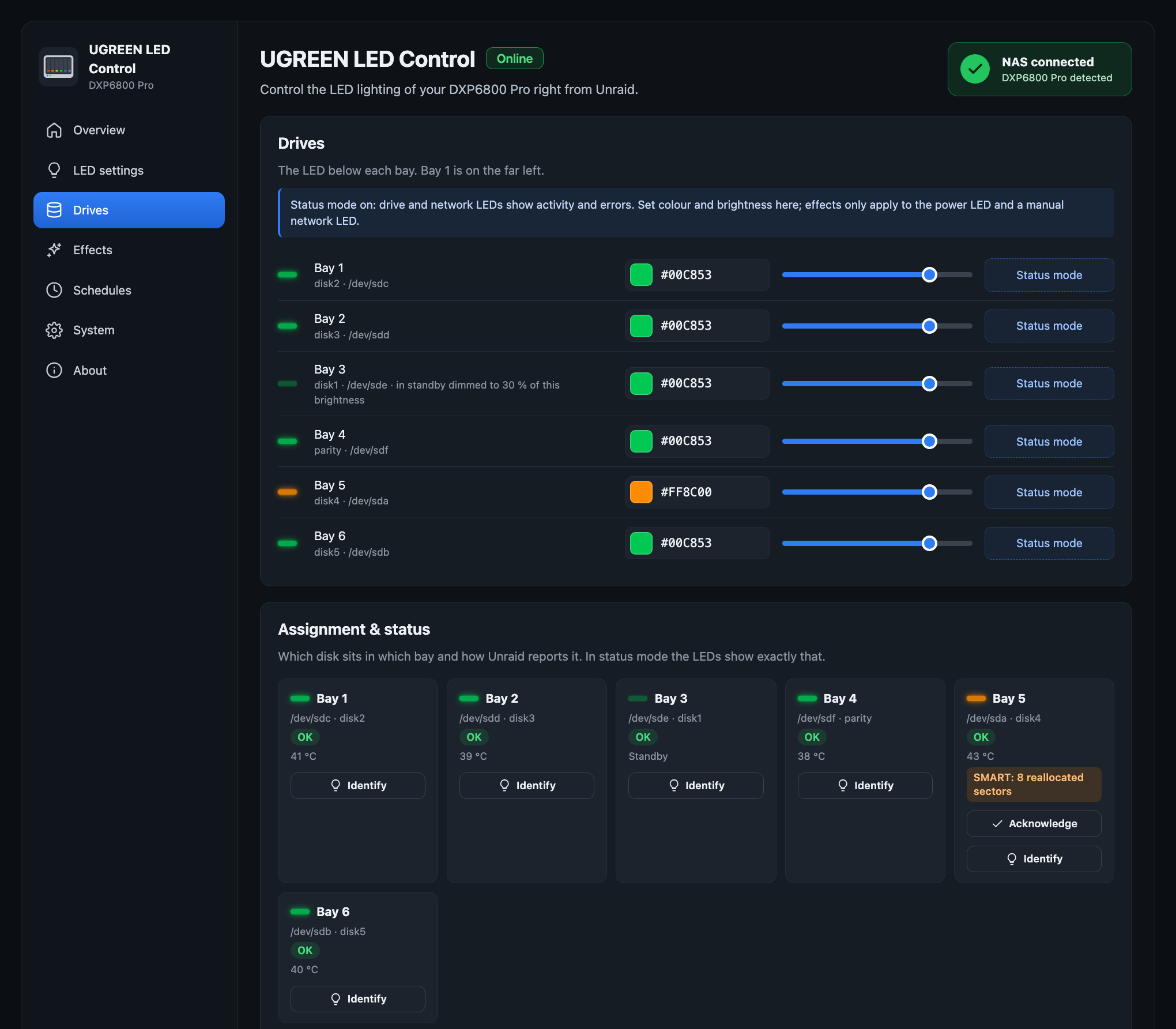Click the orange LED indicator beside Bay 5 row
This screenshot has height=1029, width=1176.
pos(287,492)
